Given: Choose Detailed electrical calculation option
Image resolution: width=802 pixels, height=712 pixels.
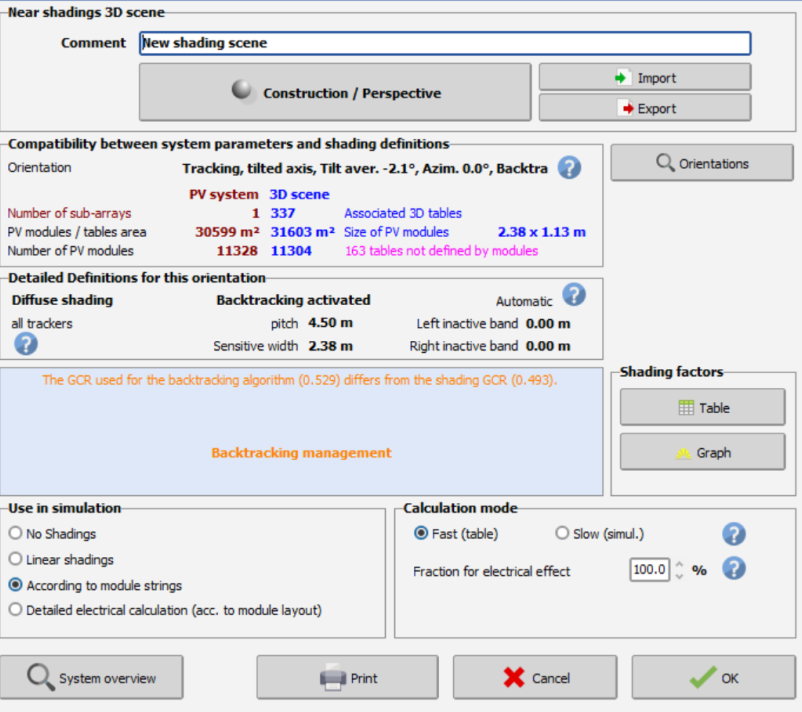Looking at the screenshot, I should [15, 609].
